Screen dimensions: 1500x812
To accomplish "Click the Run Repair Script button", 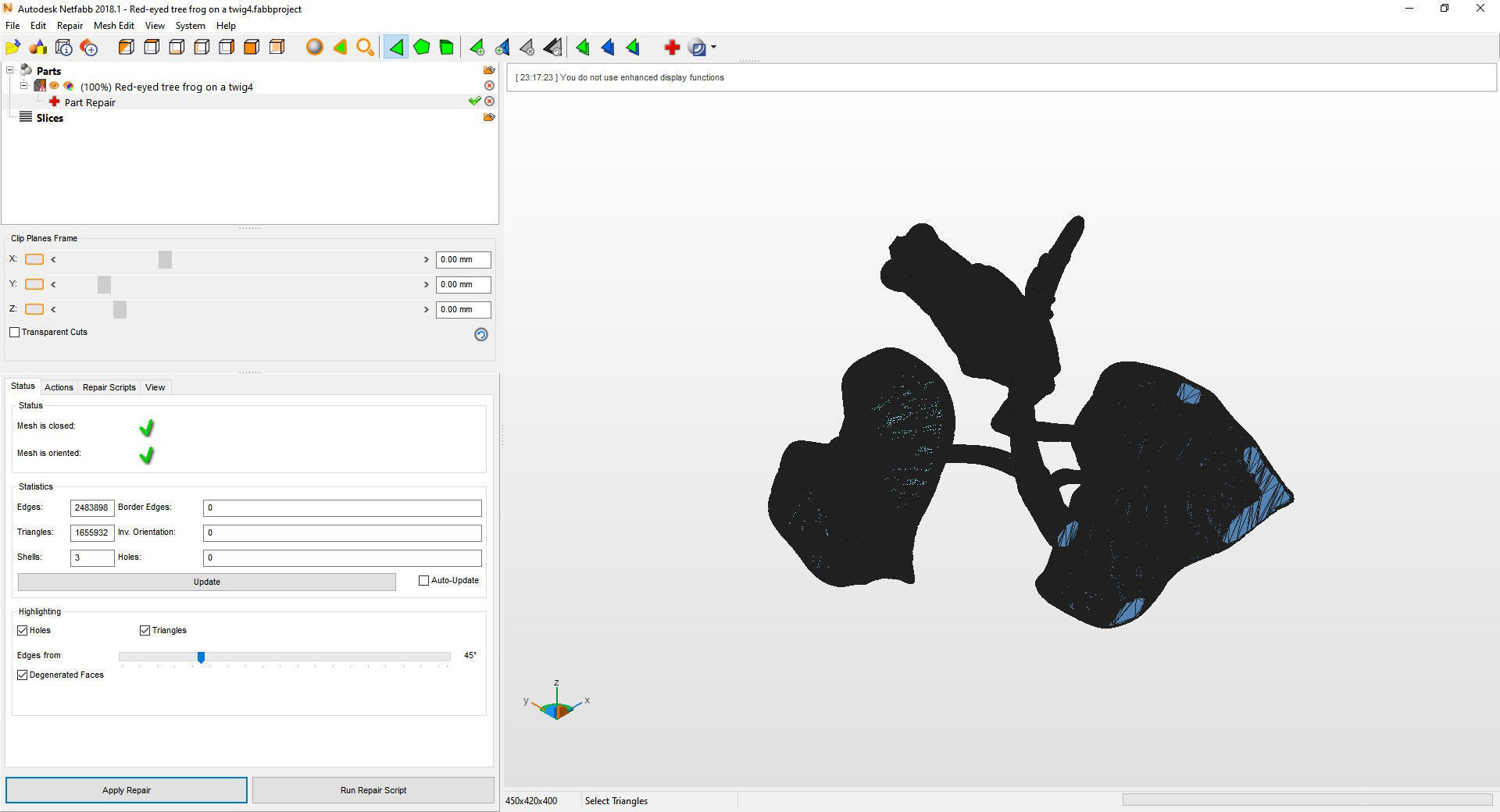I will (373, 790).
